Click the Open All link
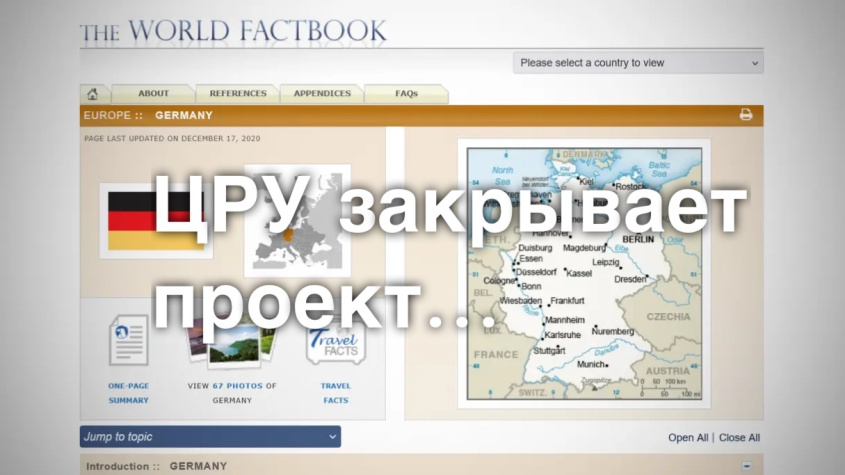This screenshot has width=845, height=475. [x=688, y=438]
